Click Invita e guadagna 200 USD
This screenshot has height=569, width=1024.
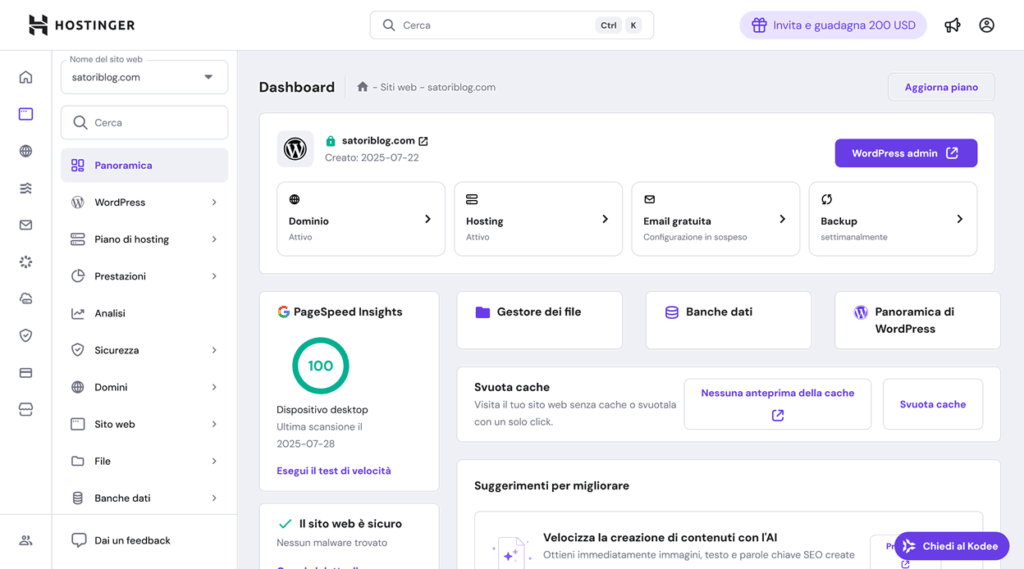point(833,25)
